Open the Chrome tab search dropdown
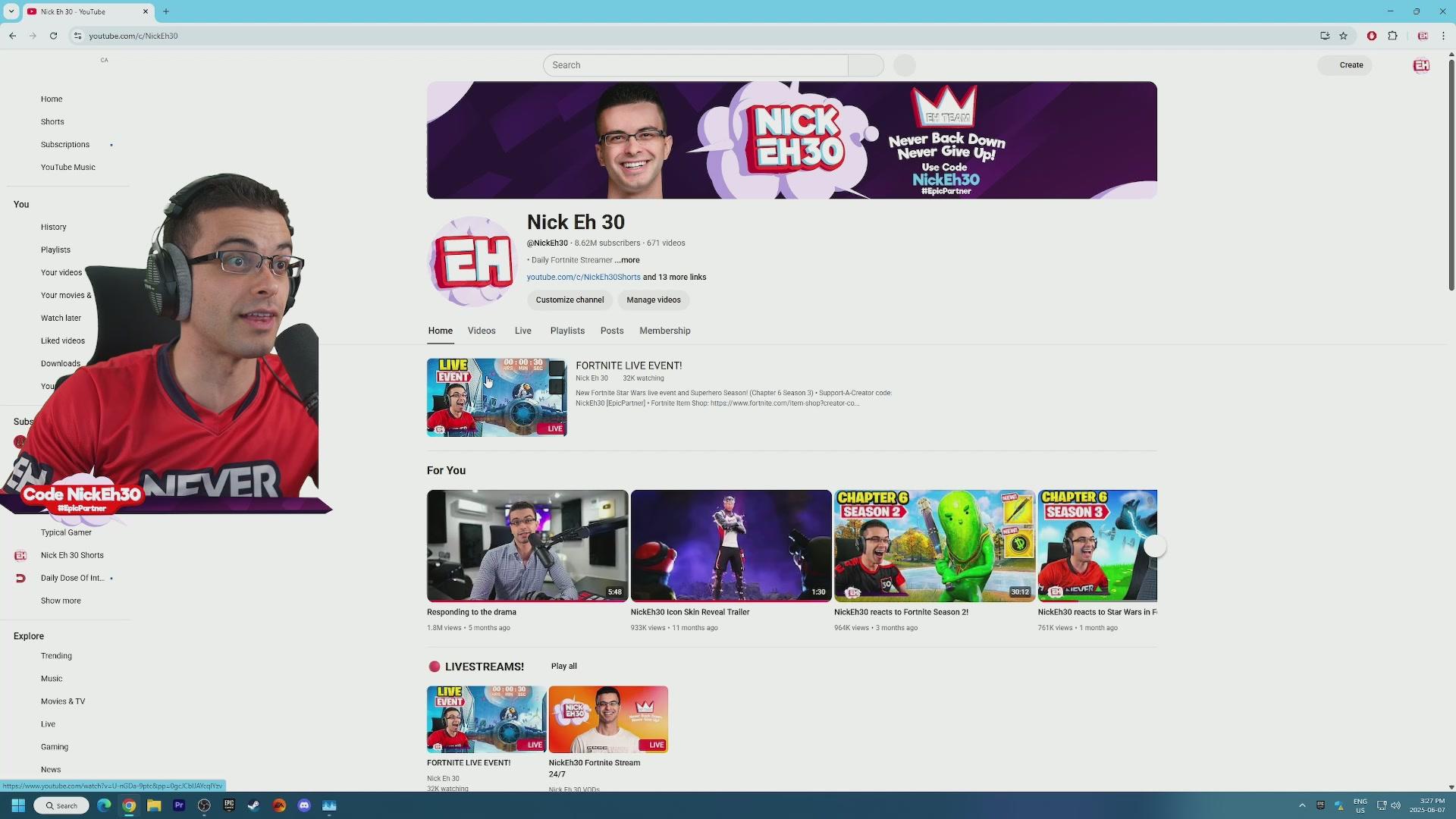Image resolution: width=1456 pixels, height=819 pixels. pyautogui.click(x=11, y=11)
